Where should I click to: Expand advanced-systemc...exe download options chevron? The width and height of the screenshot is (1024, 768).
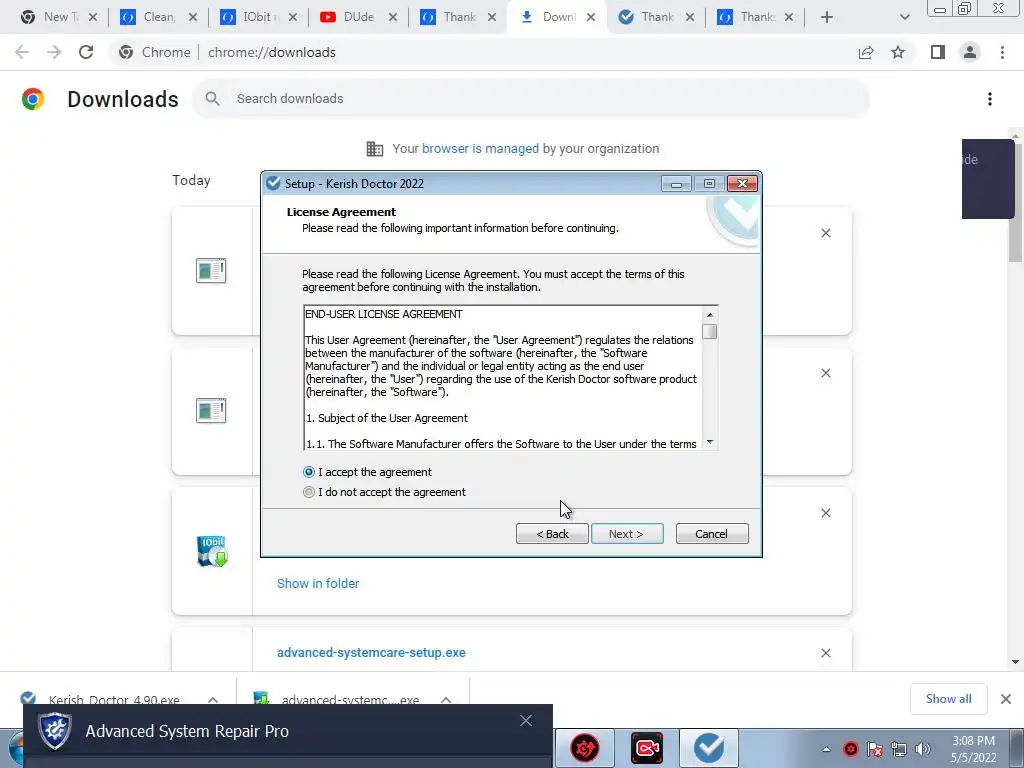click(446, 699)
